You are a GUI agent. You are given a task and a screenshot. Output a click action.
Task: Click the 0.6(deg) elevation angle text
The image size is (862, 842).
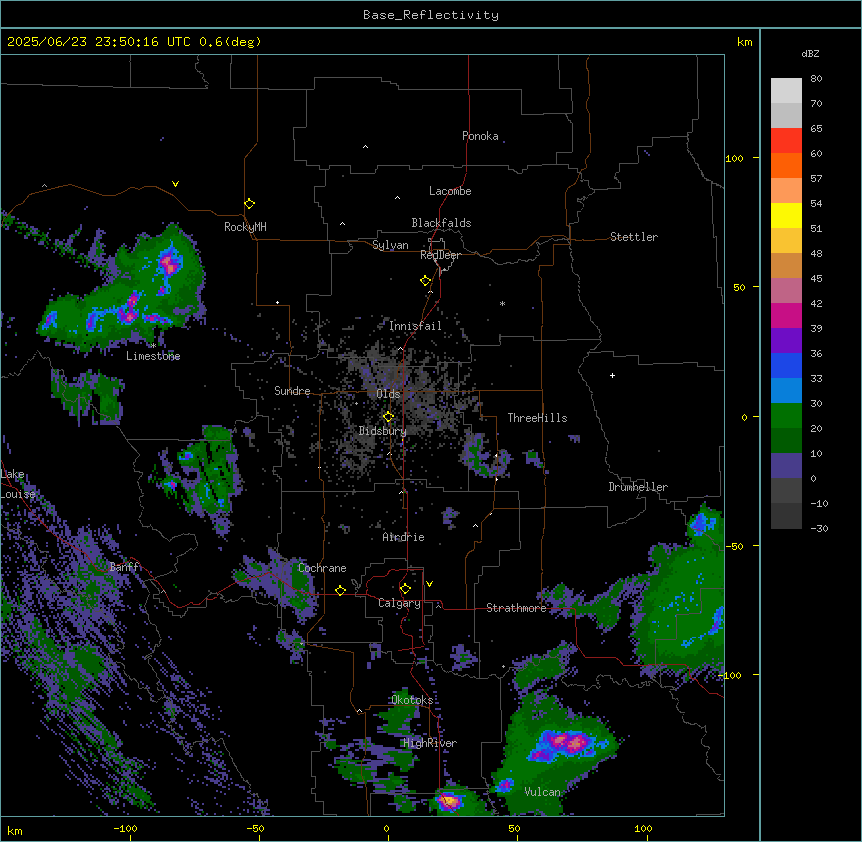coord(230,42)
